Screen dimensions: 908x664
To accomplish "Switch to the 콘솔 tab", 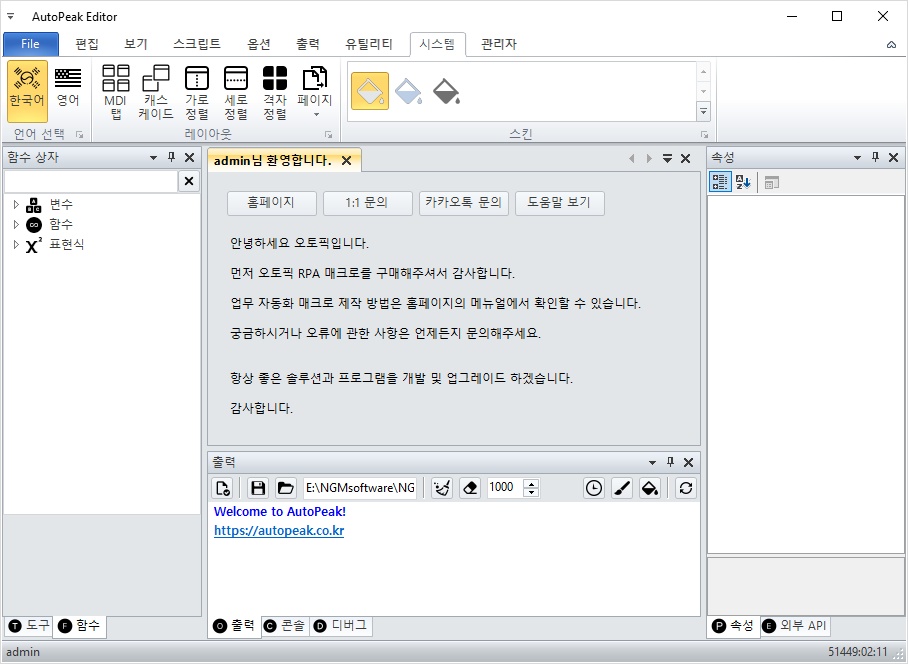I will point(284,626).
